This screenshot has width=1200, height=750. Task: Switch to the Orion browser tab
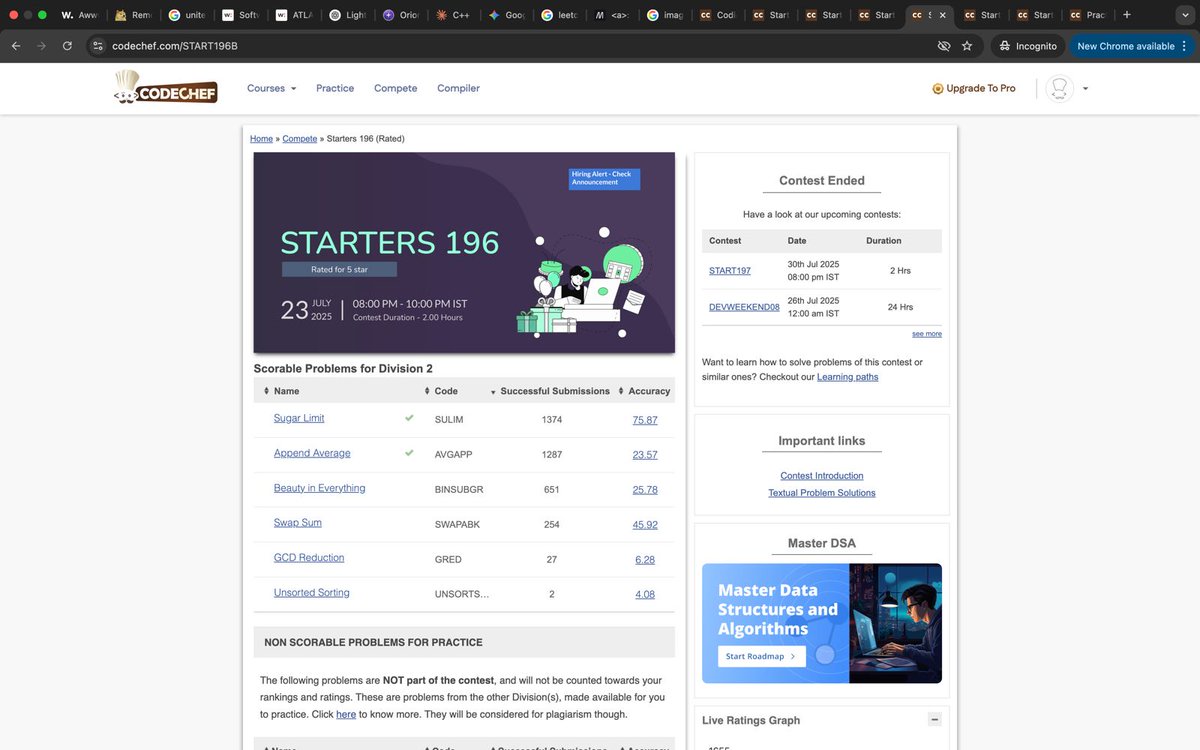point(400,15)
